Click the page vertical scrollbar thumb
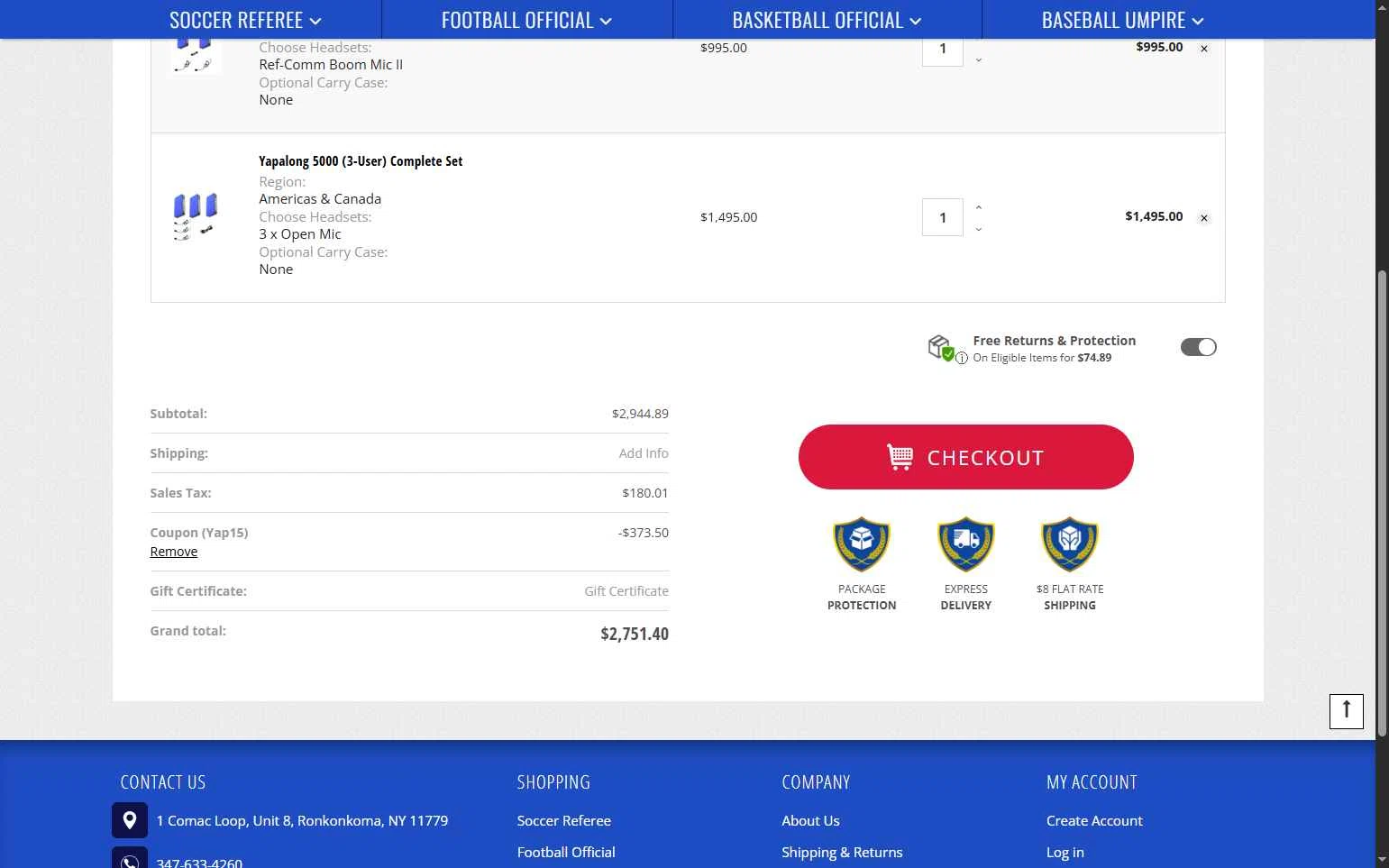This screenshot has height=868, width=1389. click(x=1382, y=503)
